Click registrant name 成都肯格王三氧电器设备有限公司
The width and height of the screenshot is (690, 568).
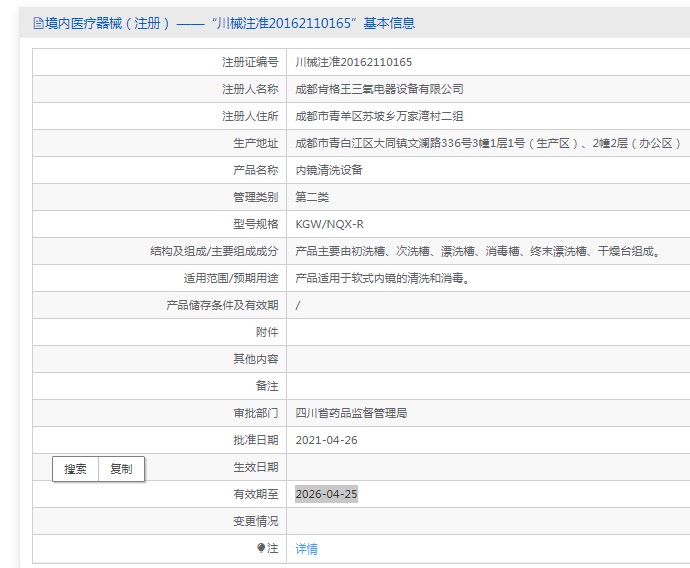coord(379,89)
